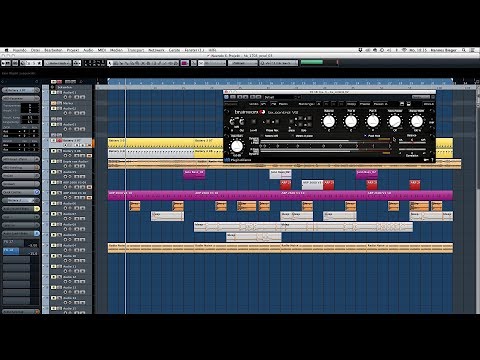Image resolution: width=480 pixels, height=360 pixels.
Task: Adjust the Mono Maker knob
Action: (395, 121)
